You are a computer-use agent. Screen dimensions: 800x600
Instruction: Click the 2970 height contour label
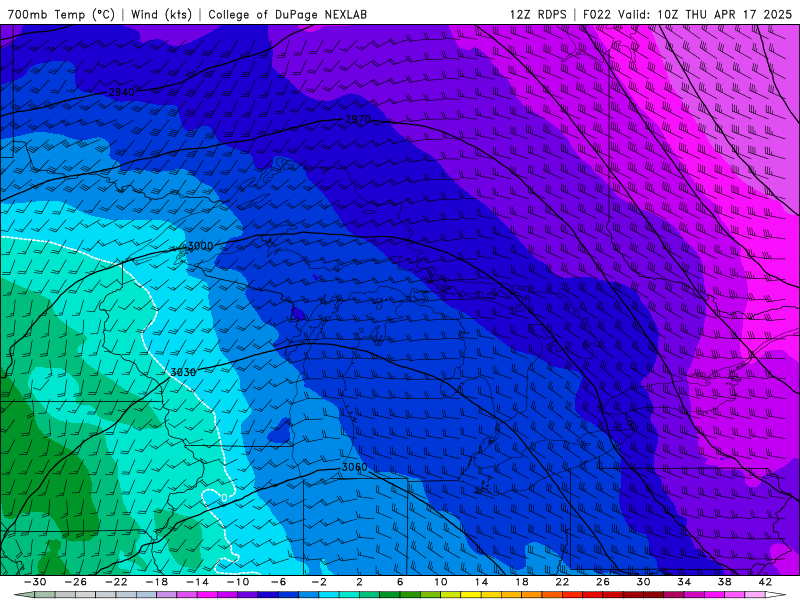click(358, 119)
